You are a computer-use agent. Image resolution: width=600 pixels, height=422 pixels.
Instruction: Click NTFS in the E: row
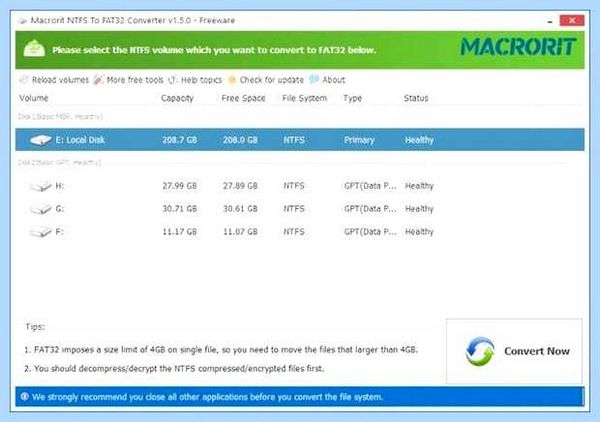coord(294,140)
